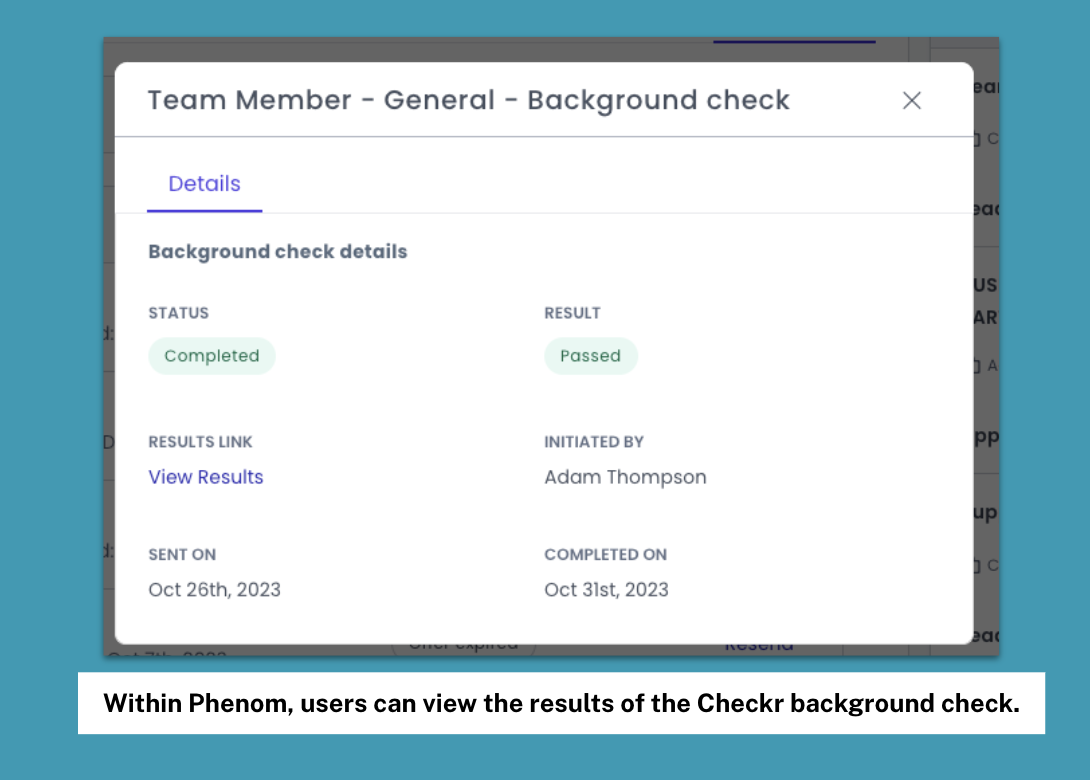Click the Completed status badge
The width and height of the screenshot is (1090, 780).
coord(212,356)
